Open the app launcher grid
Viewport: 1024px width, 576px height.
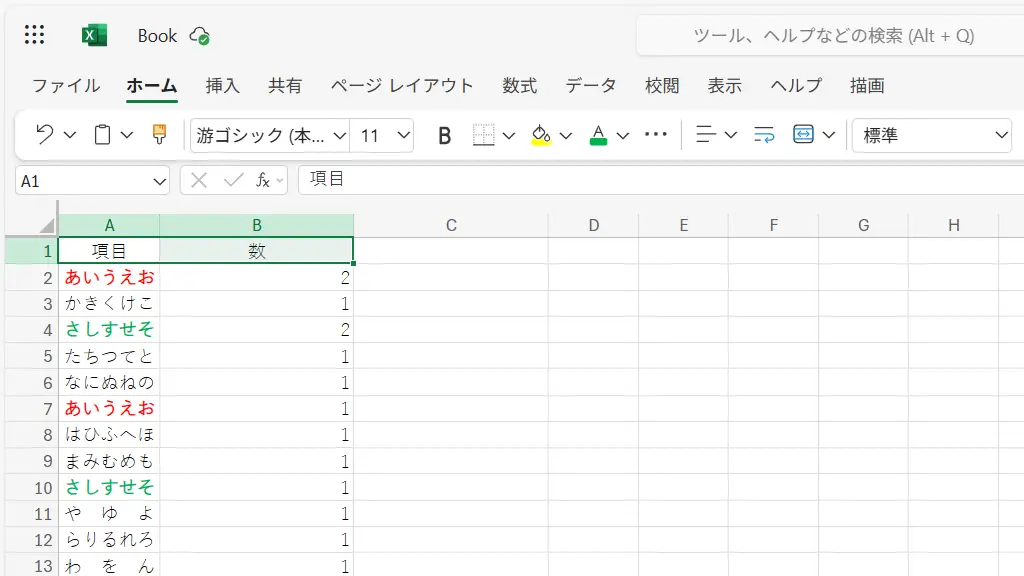(x=35, y=35)
